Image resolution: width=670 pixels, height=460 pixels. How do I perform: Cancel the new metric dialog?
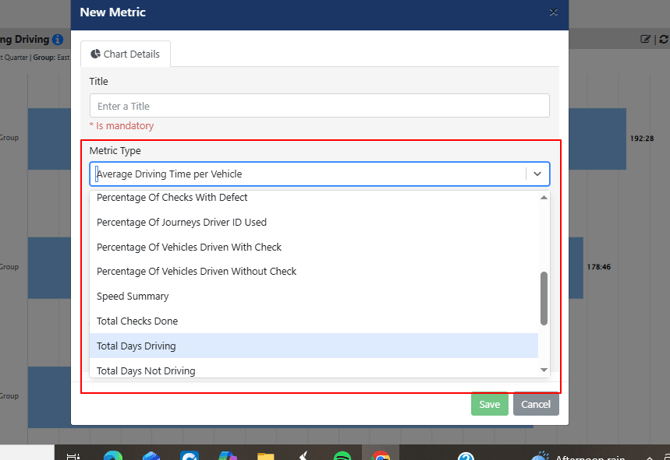pos(535,404)
